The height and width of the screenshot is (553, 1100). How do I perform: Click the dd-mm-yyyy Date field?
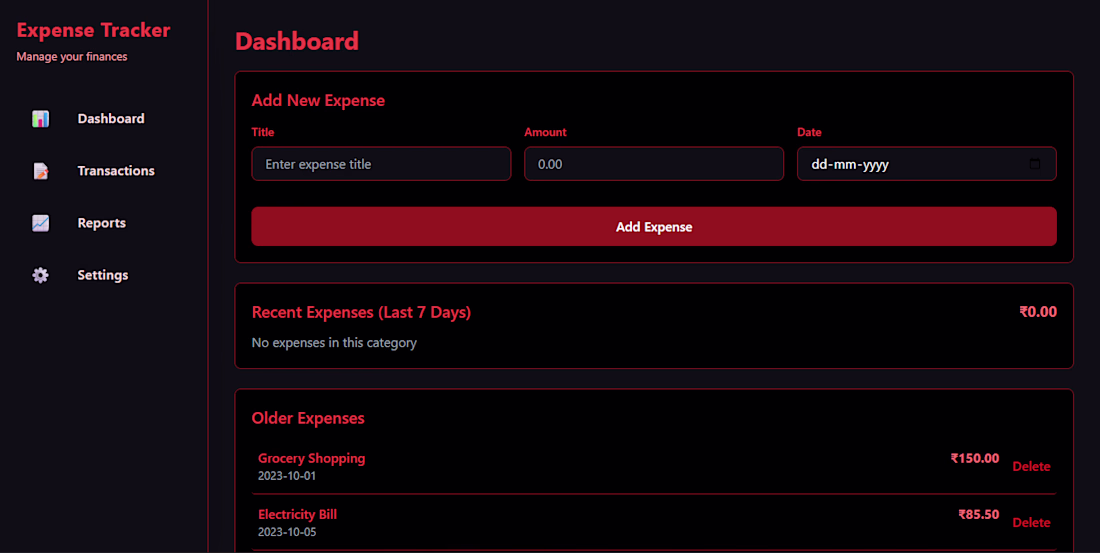tap(927, 164)
